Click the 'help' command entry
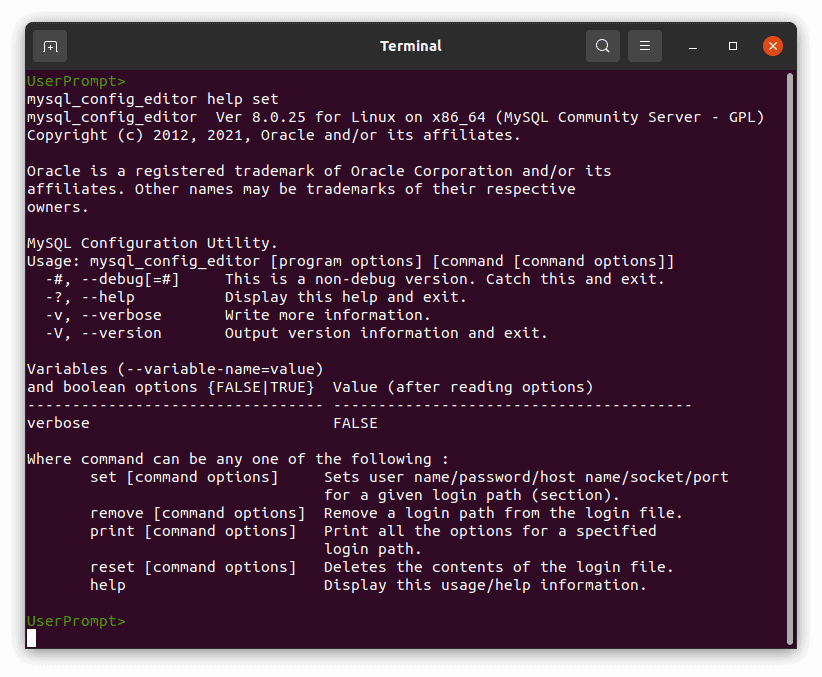Image resolution: width=822 pixels, height=677 pixels. tap(107, 585)
